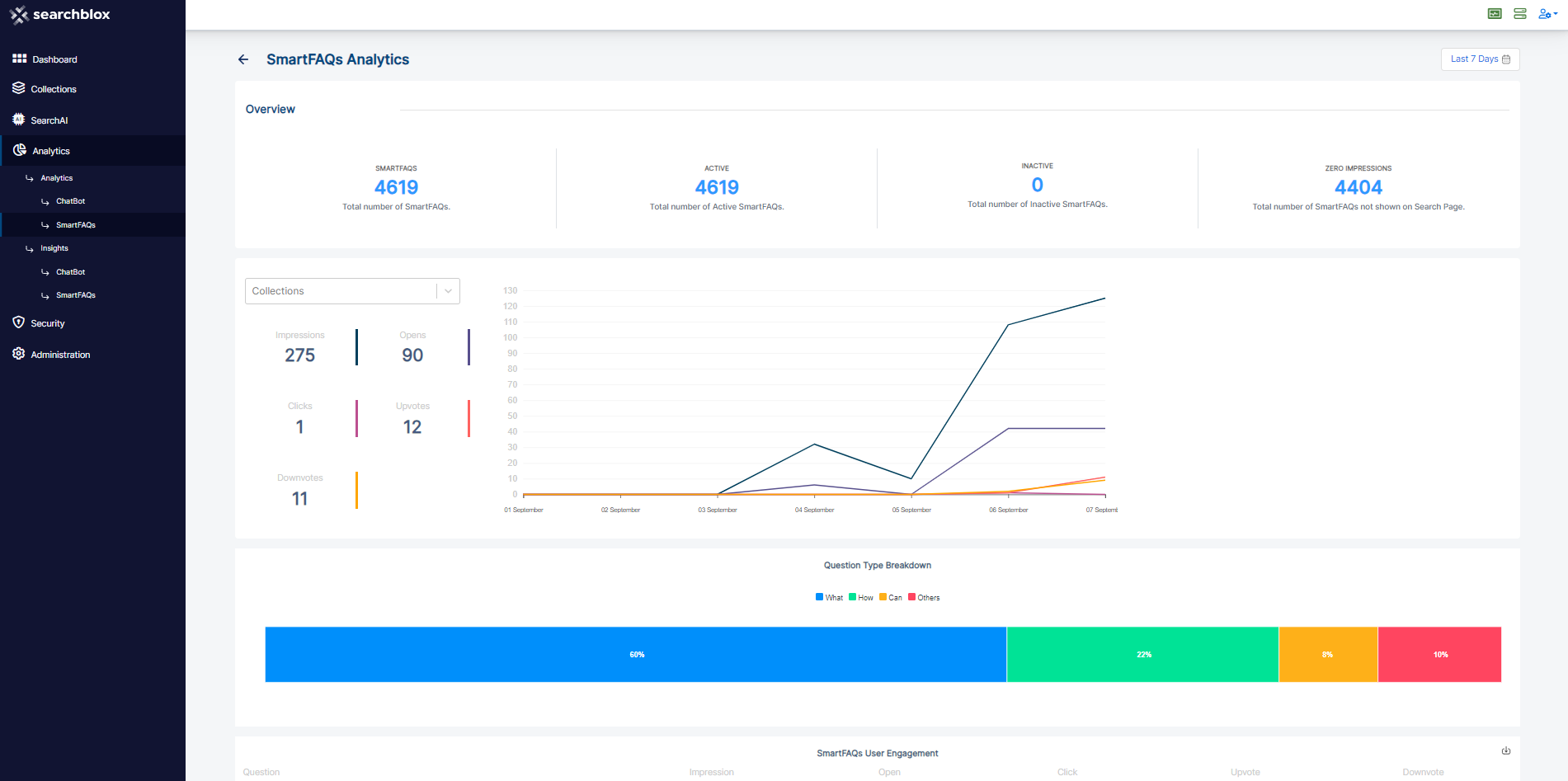
Task: Collapse the Analytics section in sidebar
Action: click(x=92, y=151)
